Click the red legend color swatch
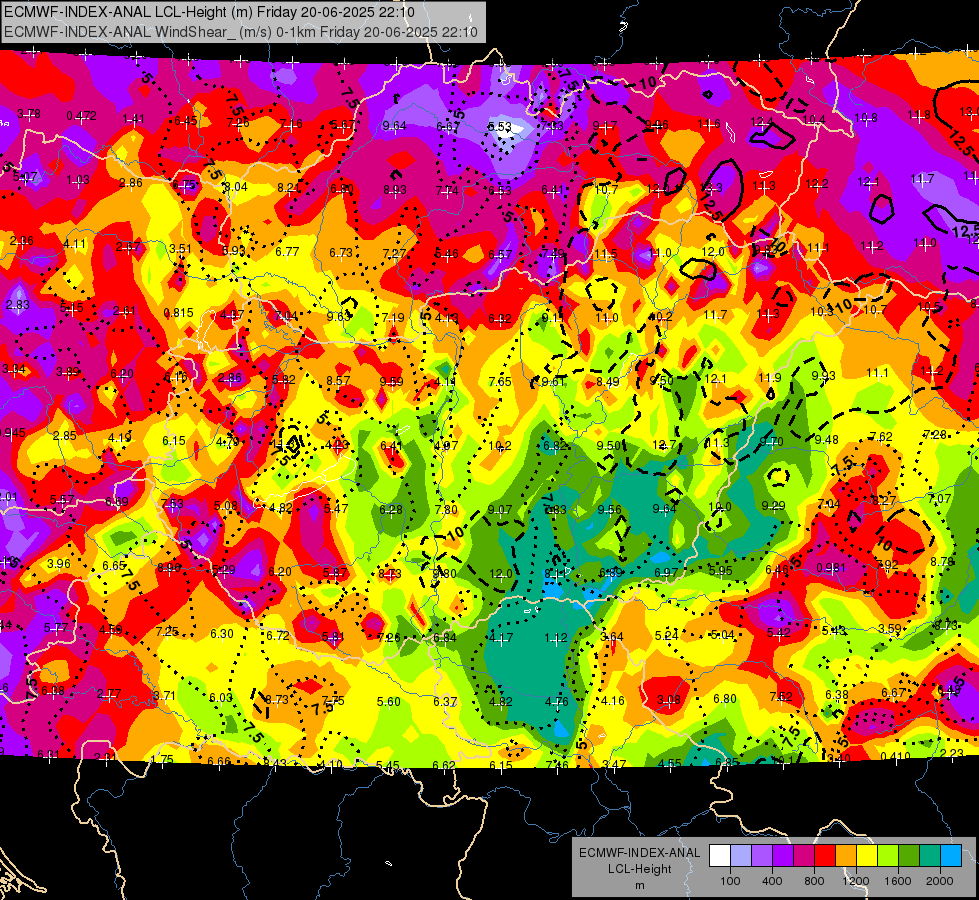Image resolution: width=979 pixels, height=900 pixels. coord(825,855)
